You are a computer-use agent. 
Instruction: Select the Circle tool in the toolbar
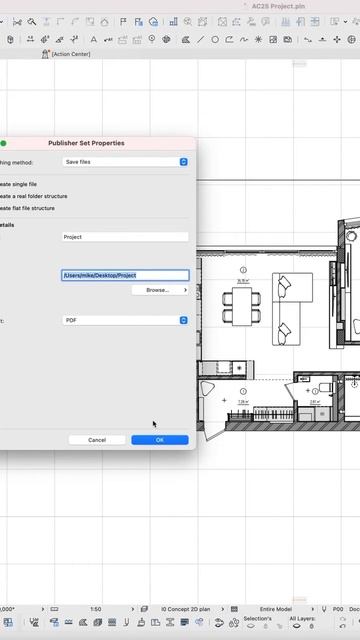click(x=215, y=40)
